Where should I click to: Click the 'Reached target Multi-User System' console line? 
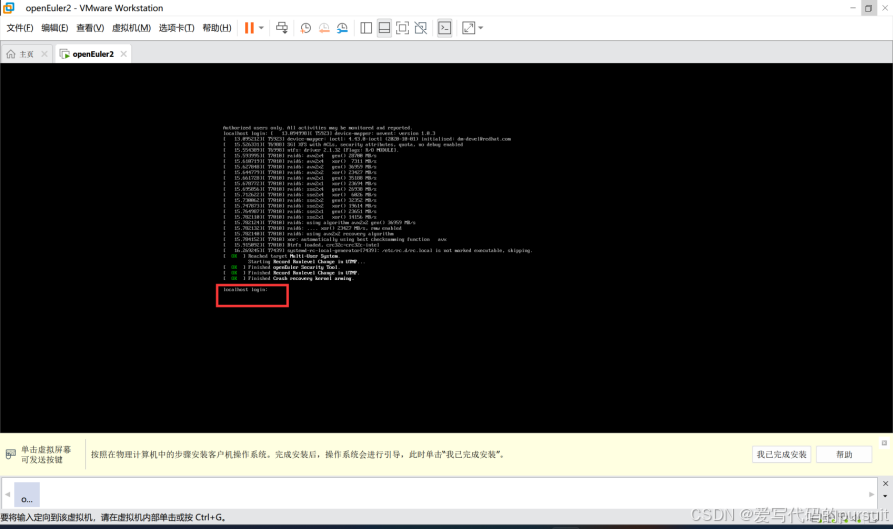(281, 256)
